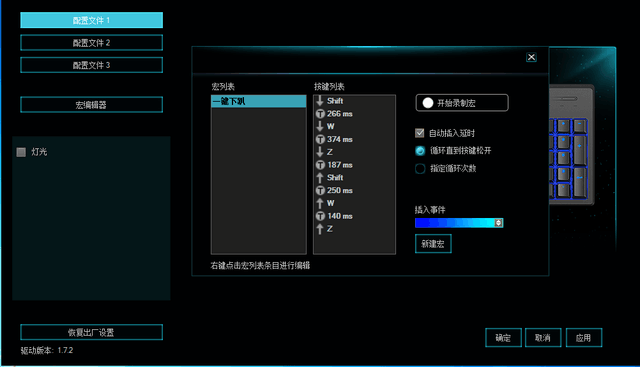Click the 应用 apply button

click(x=584, y=338)
